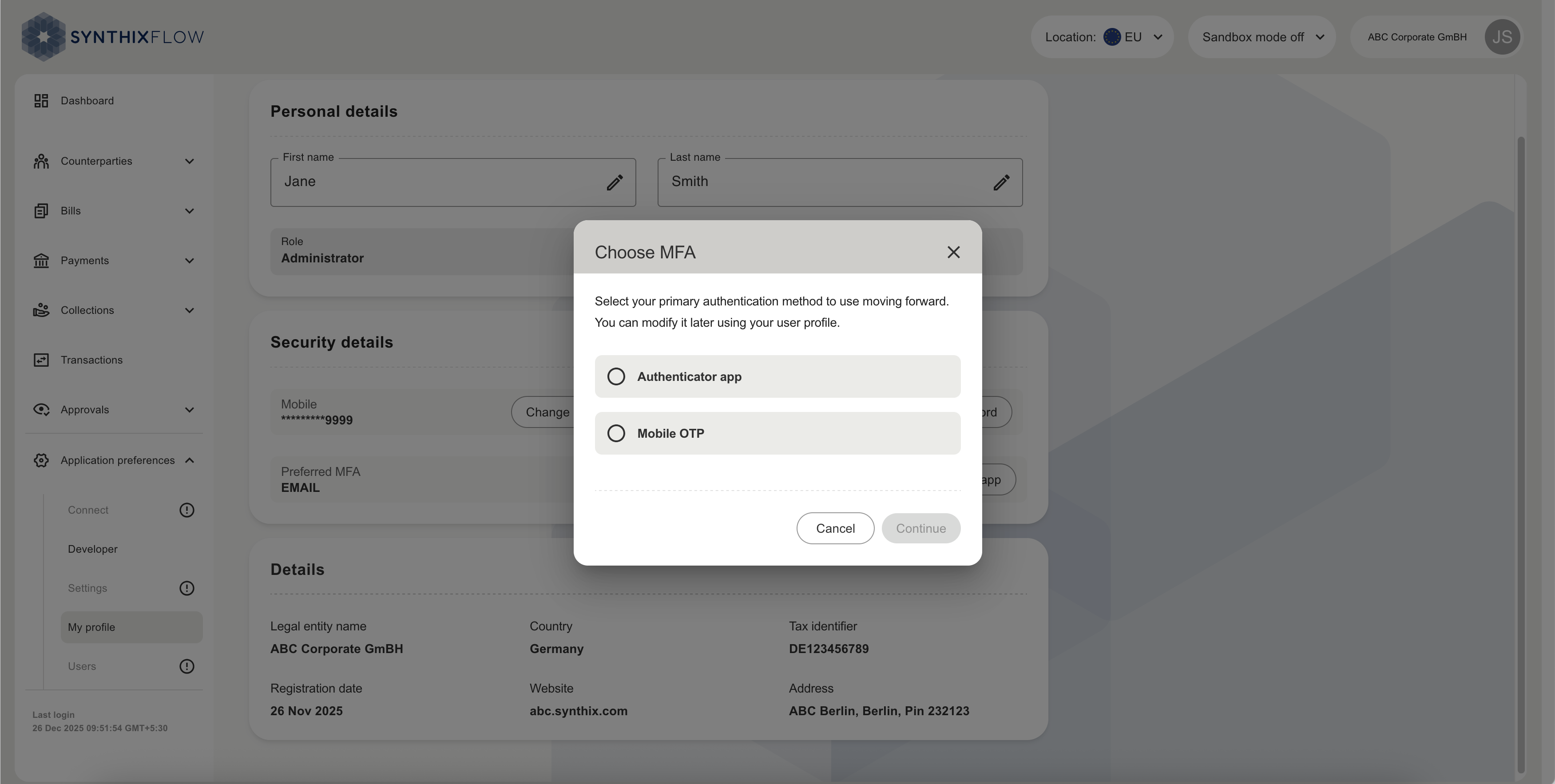Screen dimensions: 1555x784
Task: Click the Last name field
Action: tap(840, 182)
